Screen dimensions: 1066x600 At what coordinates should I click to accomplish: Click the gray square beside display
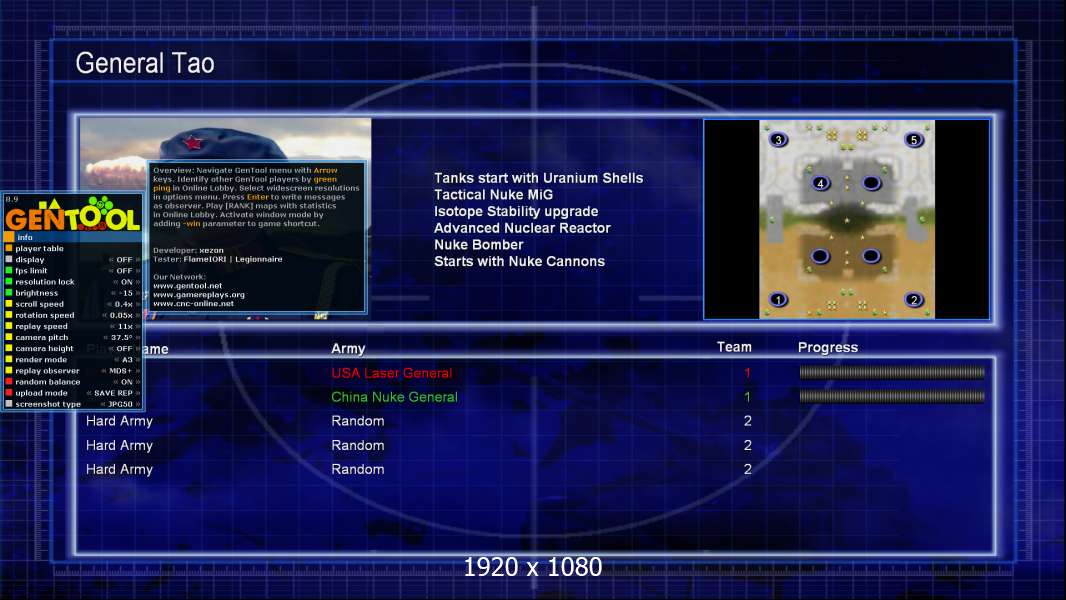9,260
